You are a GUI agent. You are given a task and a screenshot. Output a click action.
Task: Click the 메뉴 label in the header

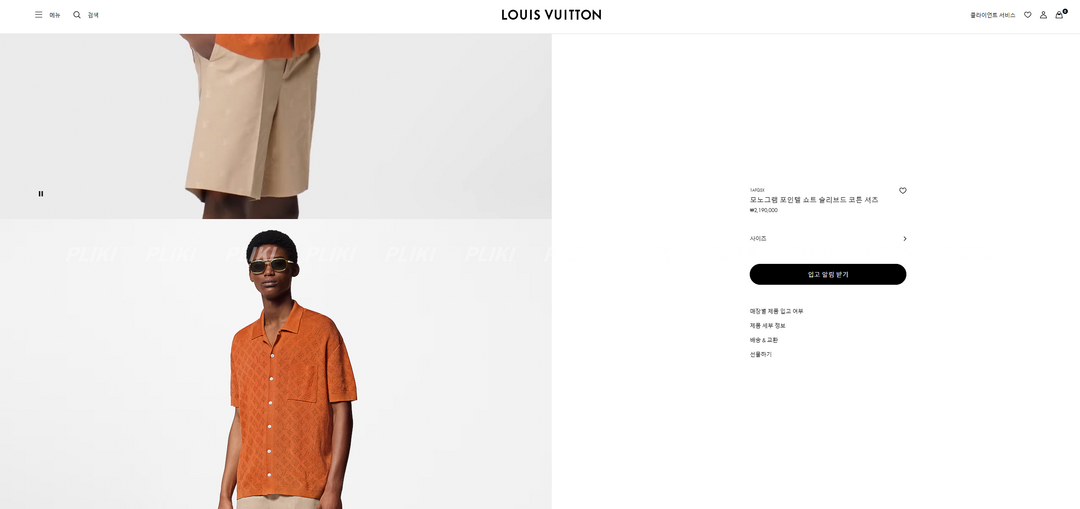click(55, 14)
